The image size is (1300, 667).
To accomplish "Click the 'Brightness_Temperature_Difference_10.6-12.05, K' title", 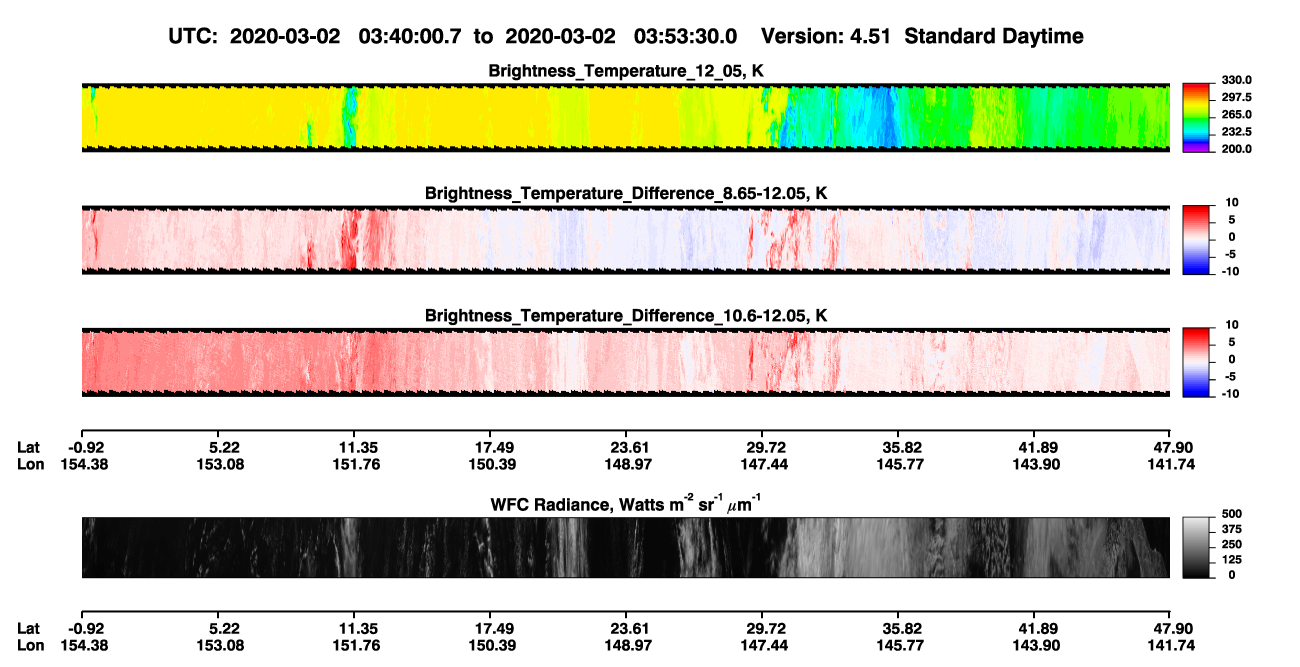I will tap(626, 316).
